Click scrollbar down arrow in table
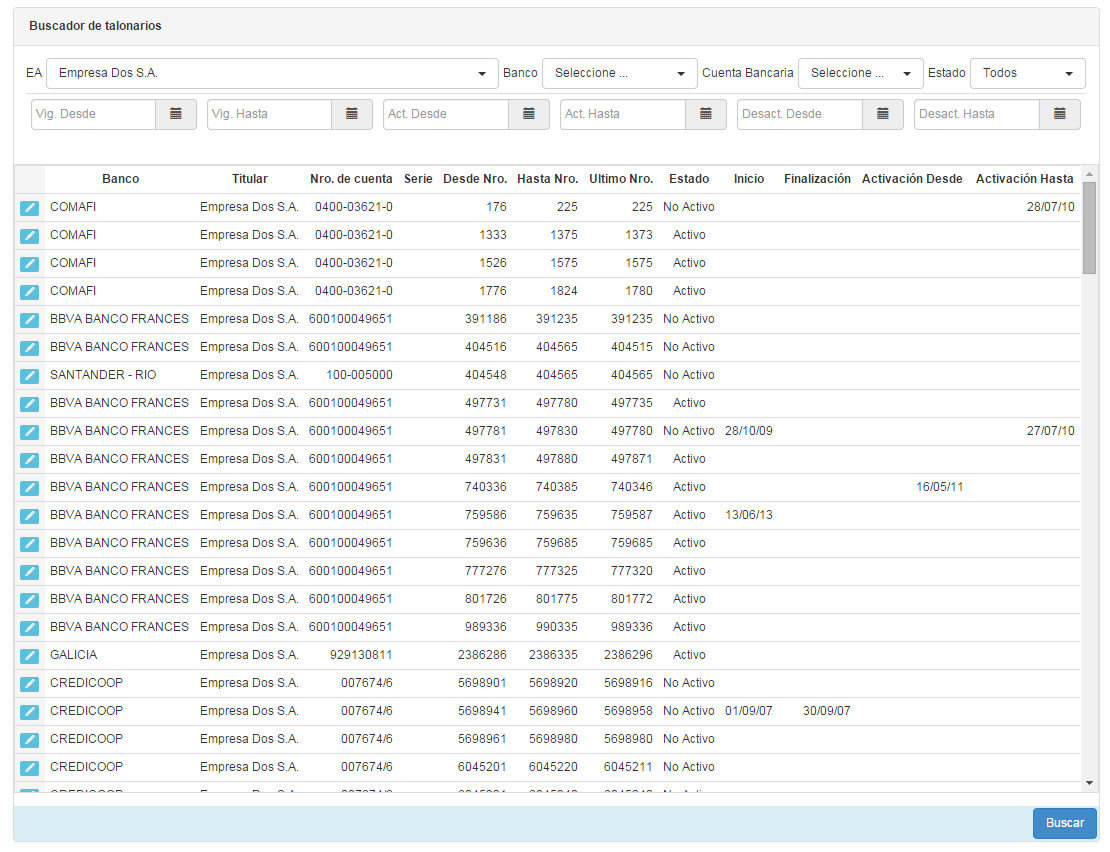This screenshot has width=1110, height=852. point(1089,782)
